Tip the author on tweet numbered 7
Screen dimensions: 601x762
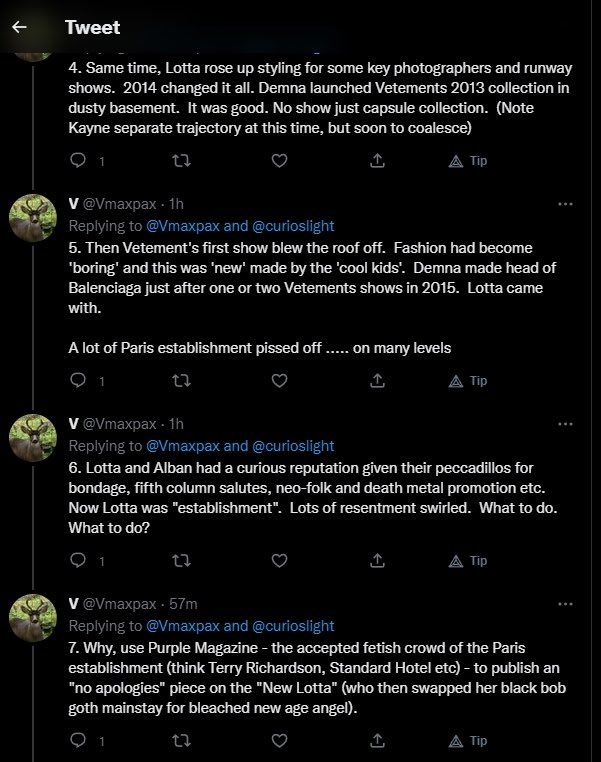coord(468,741)
